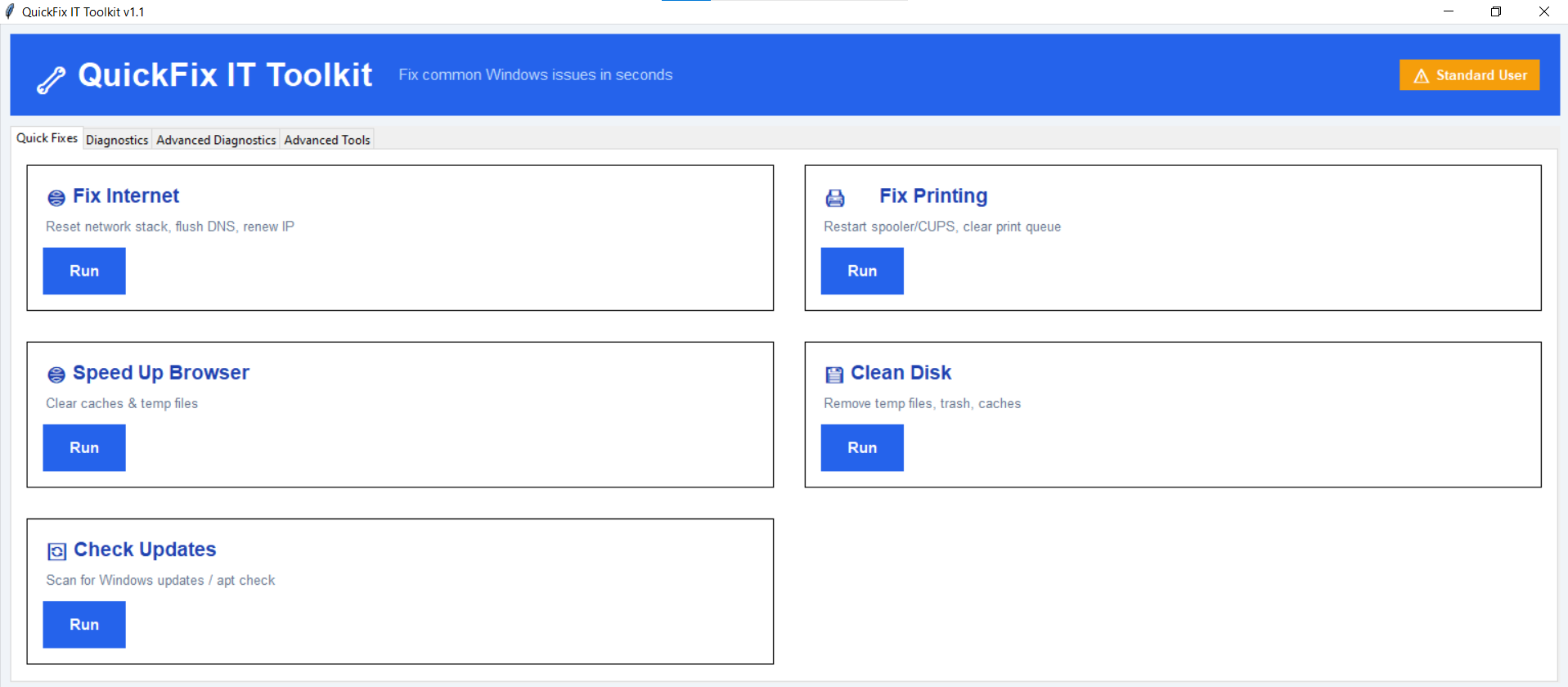The height and width of the screenshot is (687, 1568).
Task: Switch to the Diagnostics tab
Action: point(117,140)
